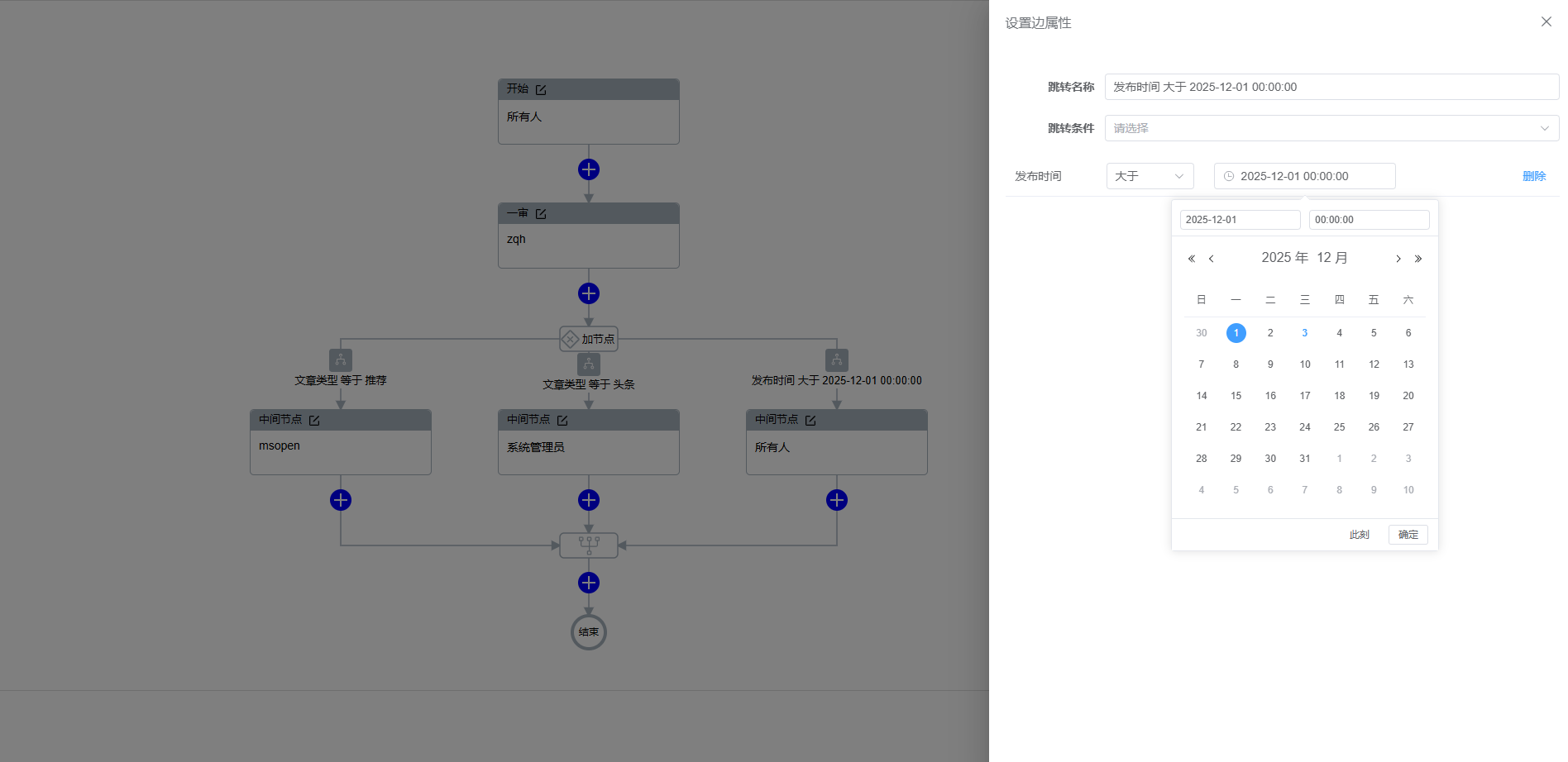Click the 确定 button

click(x=1408, y=535)
